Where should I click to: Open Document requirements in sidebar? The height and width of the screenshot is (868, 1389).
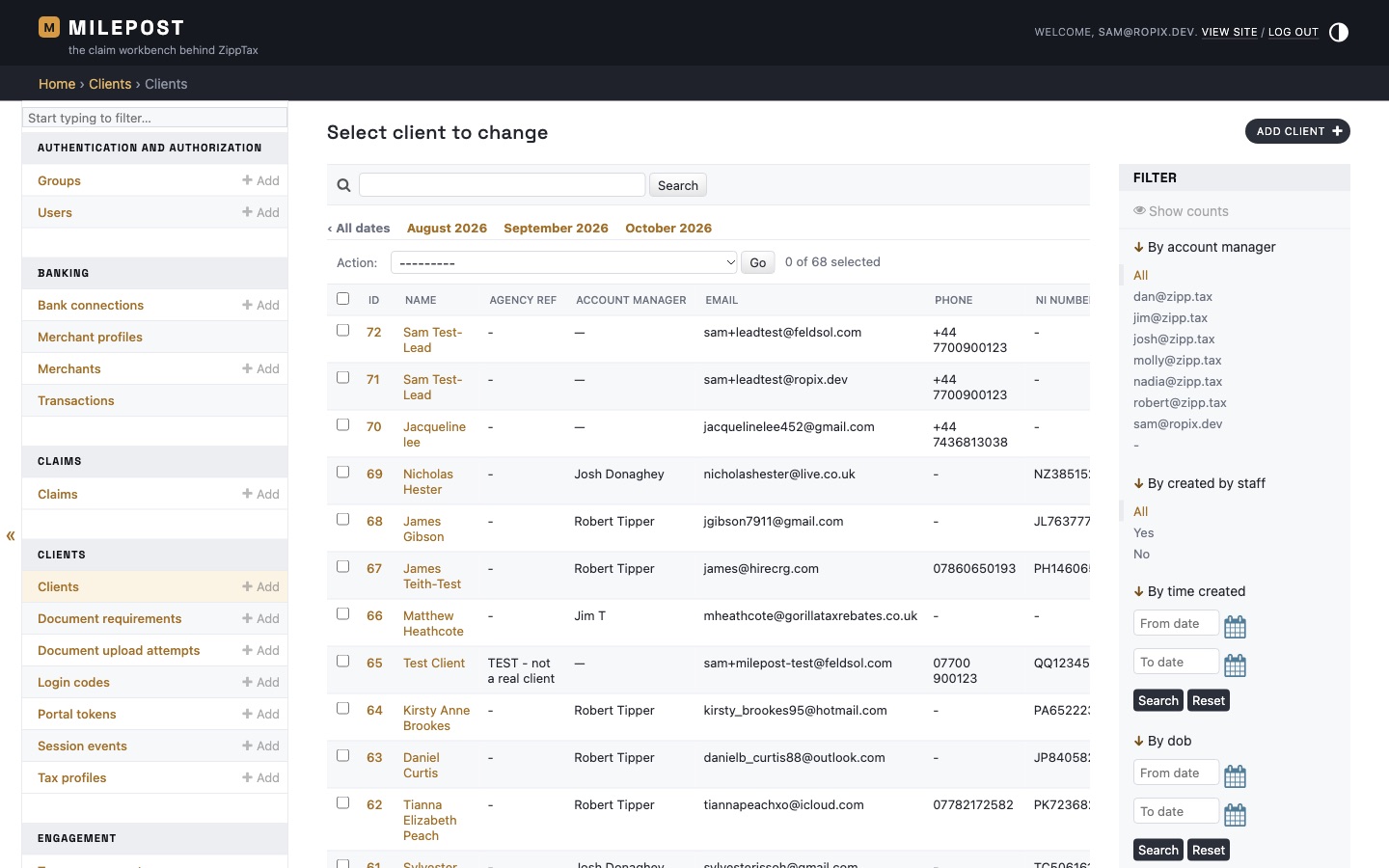[x=110, y=618]
